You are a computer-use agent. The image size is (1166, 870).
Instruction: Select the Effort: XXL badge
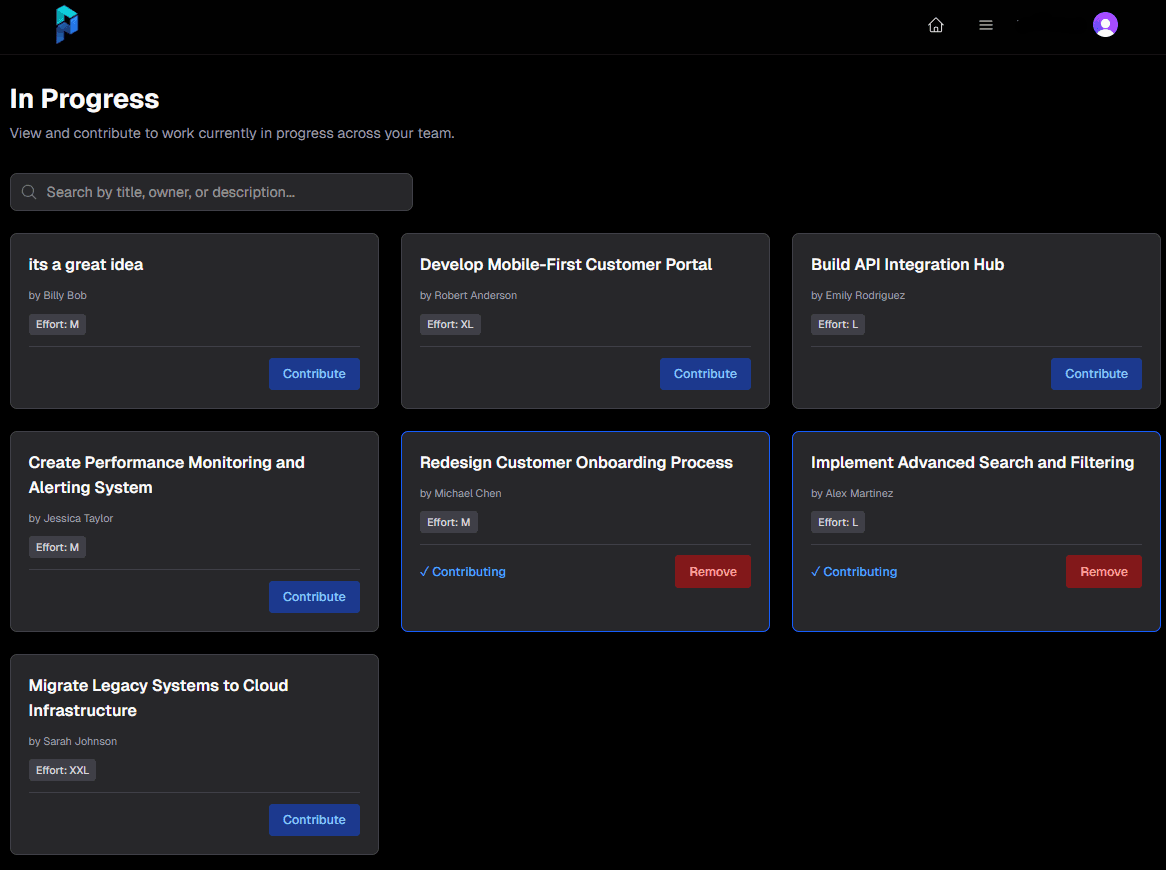coord(62,770)
